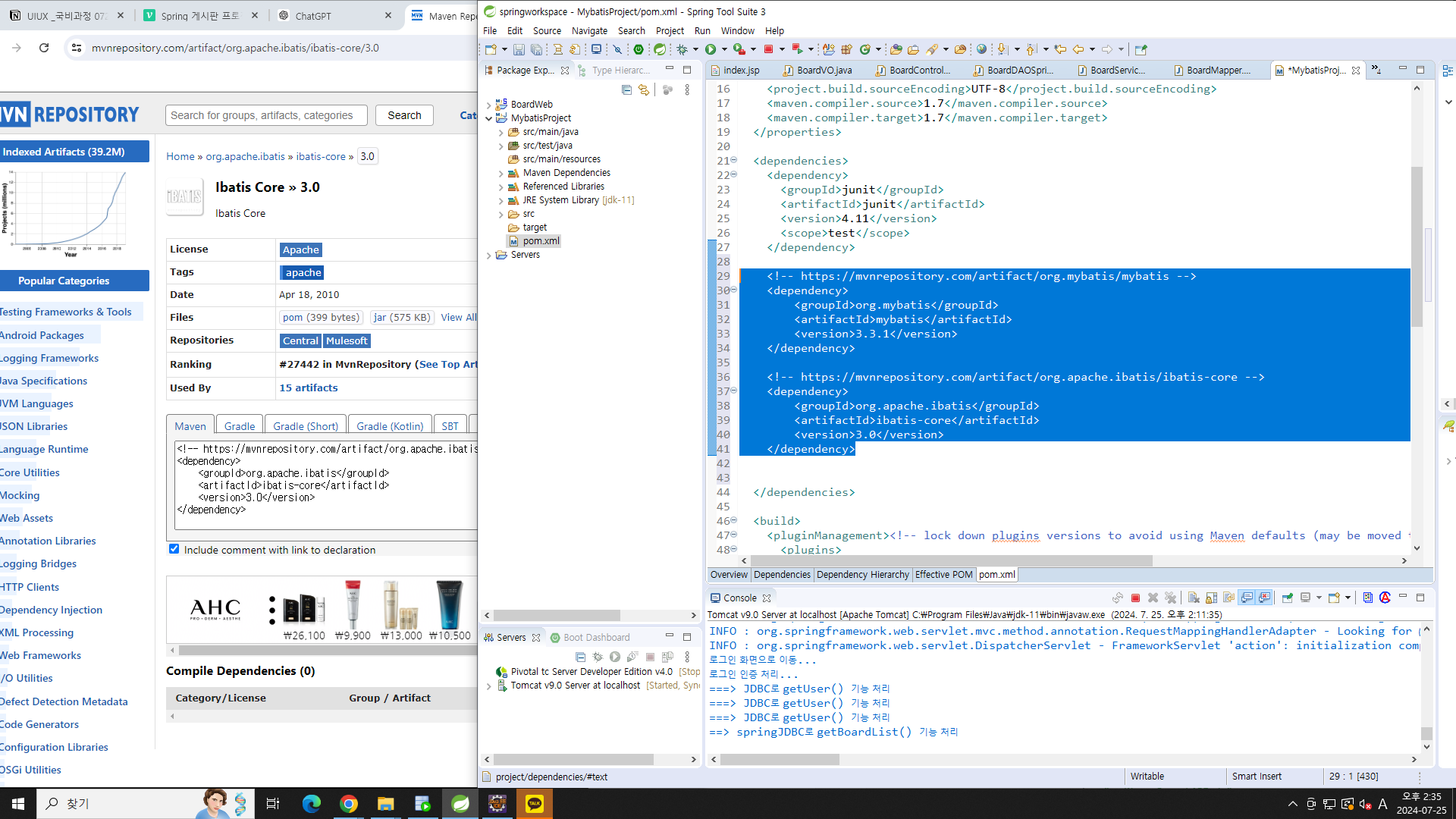
Task: Open the '15 artifacts' Used By link
Action: [308, 388]
